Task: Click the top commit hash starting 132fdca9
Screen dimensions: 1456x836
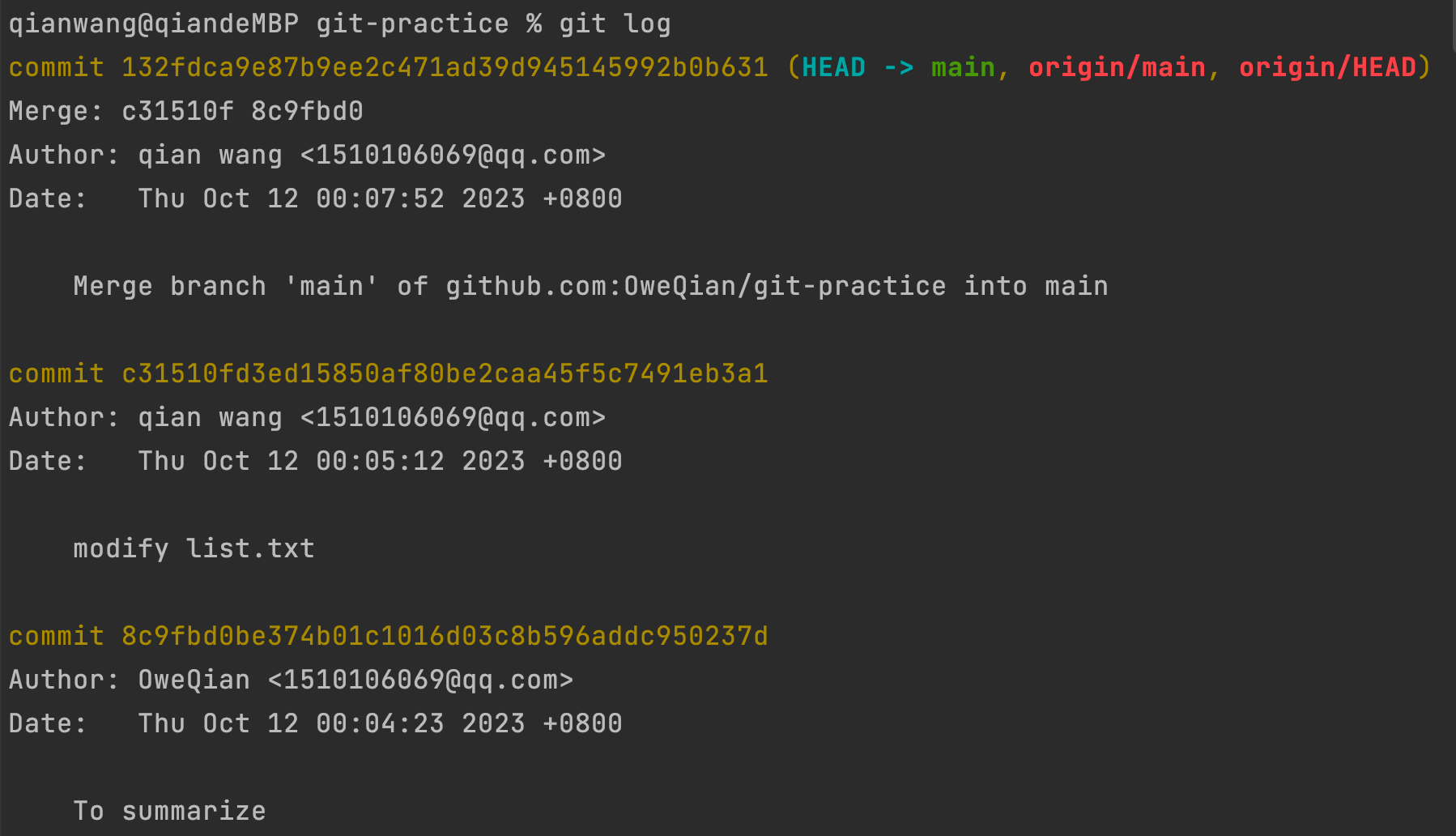Action: (445, 67)
